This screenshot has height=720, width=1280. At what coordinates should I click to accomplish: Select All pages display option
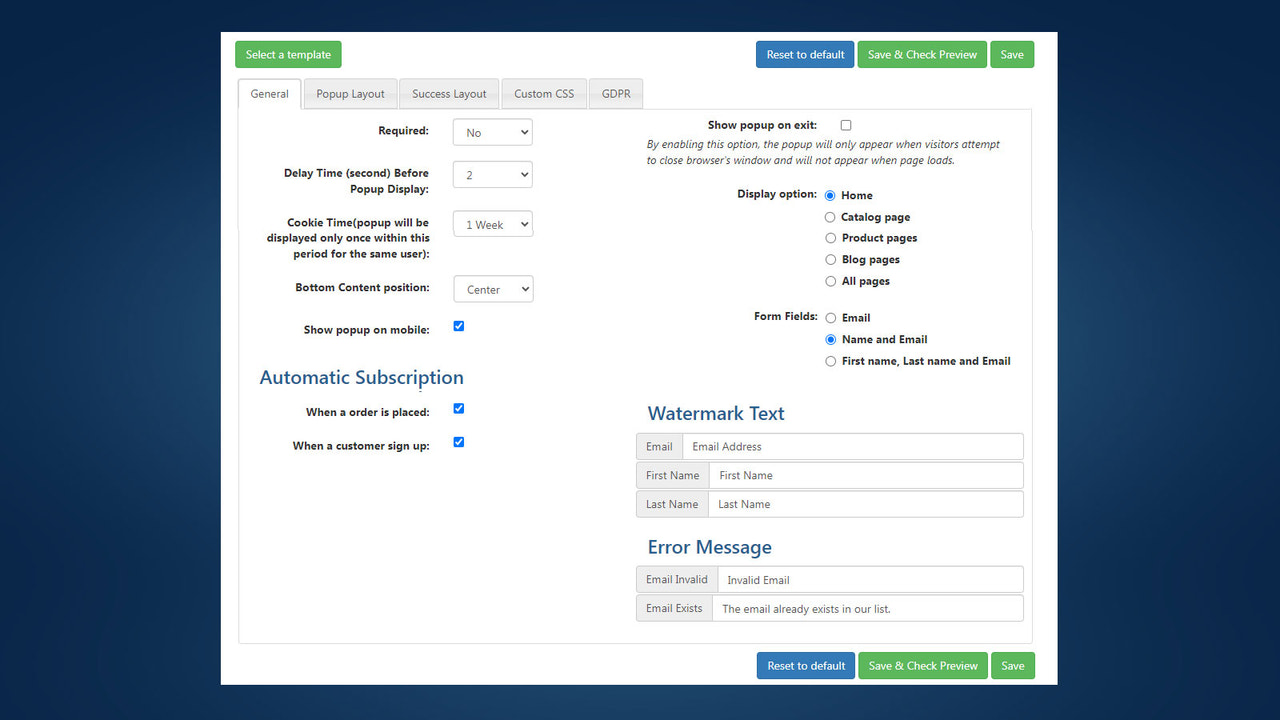pos(830,281)
